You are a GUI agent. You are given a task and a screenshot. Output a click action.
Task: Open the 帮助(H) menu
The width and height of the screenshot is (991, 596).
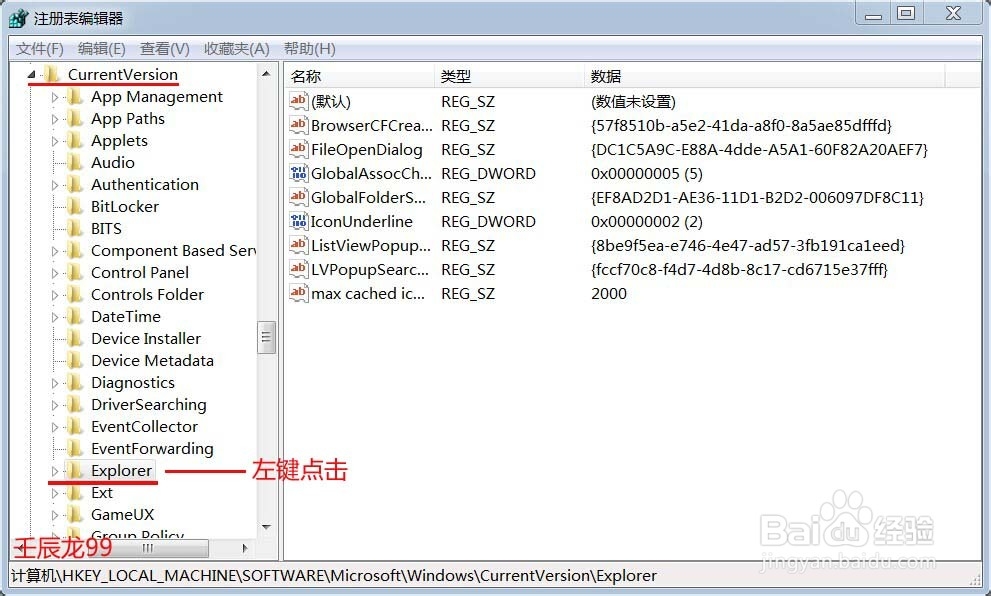click(x=310, y=49)
